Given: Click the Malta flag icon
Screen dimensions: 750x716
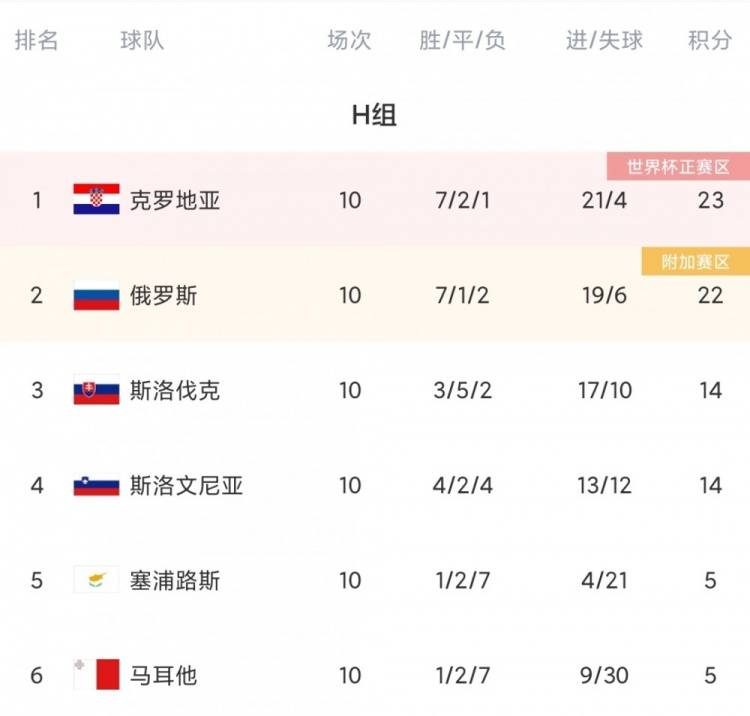Looking at the screenshot, I should point(96,676).
